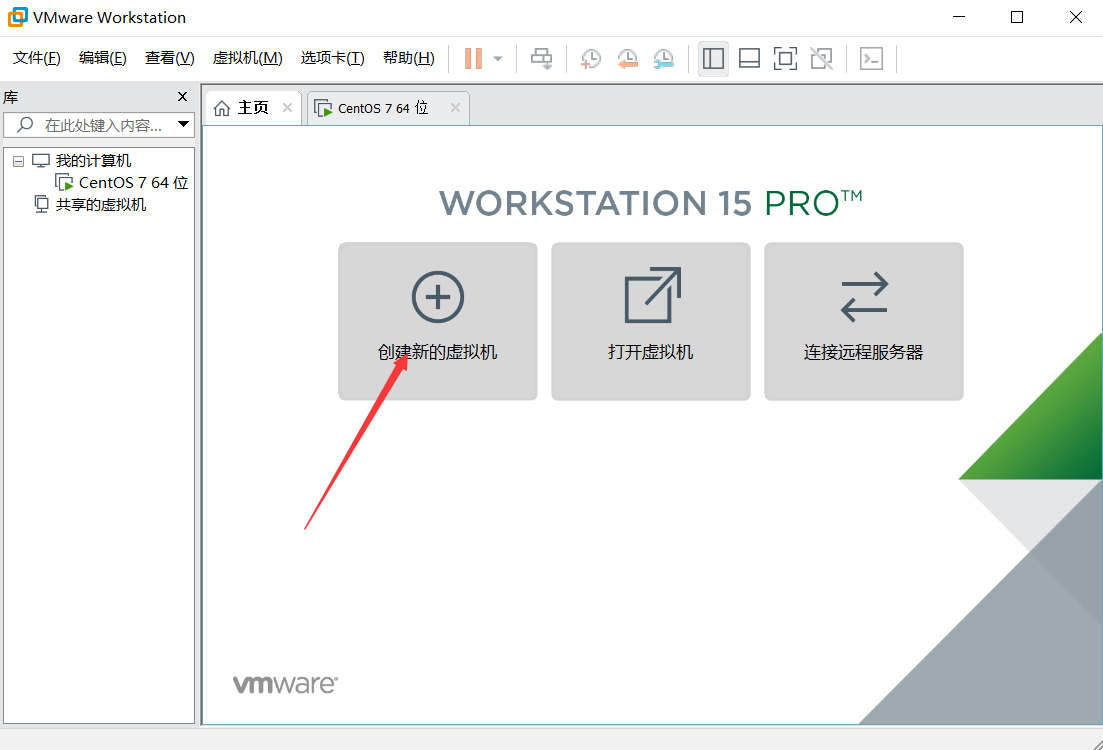This screenshot has height=750, width=1103.
Task: Open the 文件(F) menu
Action: pos(37,58)
